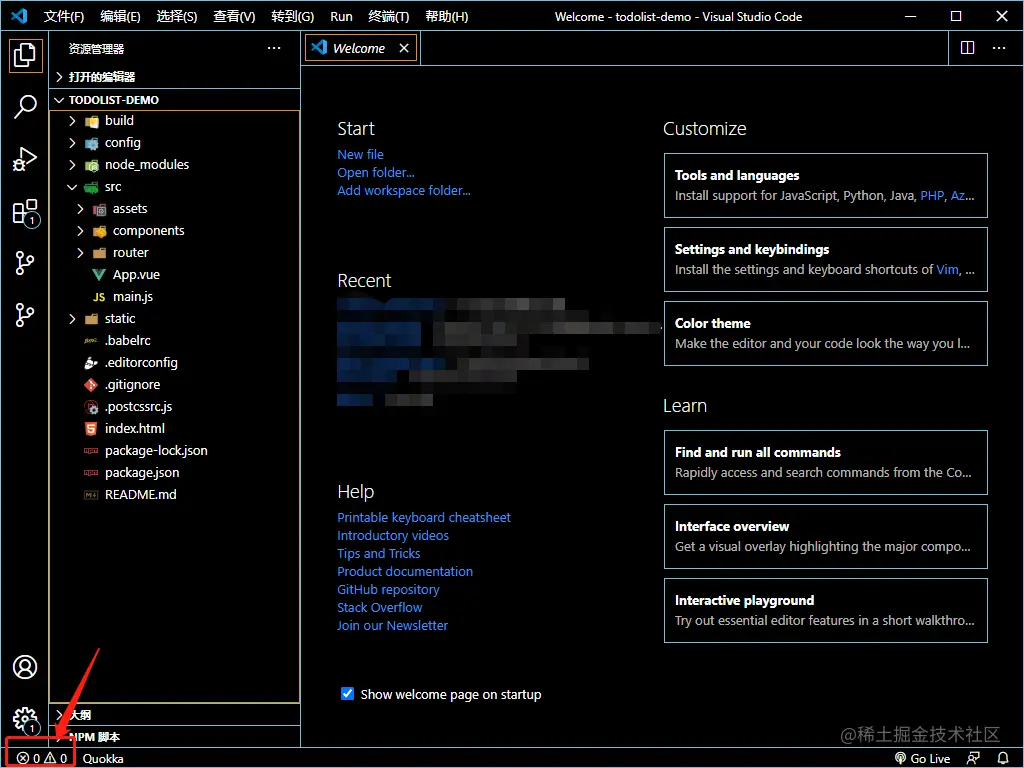Open the Interactive playground card
1024x768 pixels.
(x=825, y=611)
